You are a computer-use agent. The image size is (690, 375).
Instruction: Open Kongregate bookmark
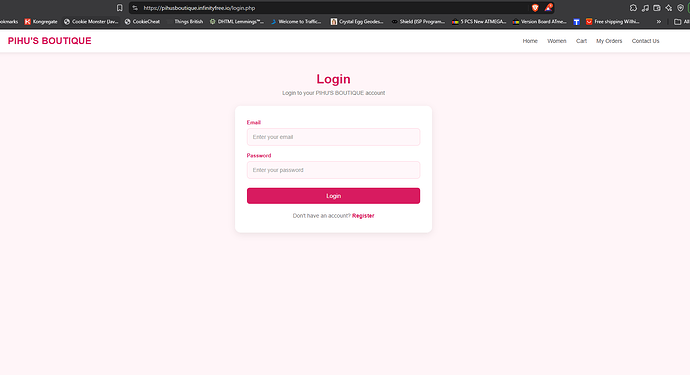point(41,22)
